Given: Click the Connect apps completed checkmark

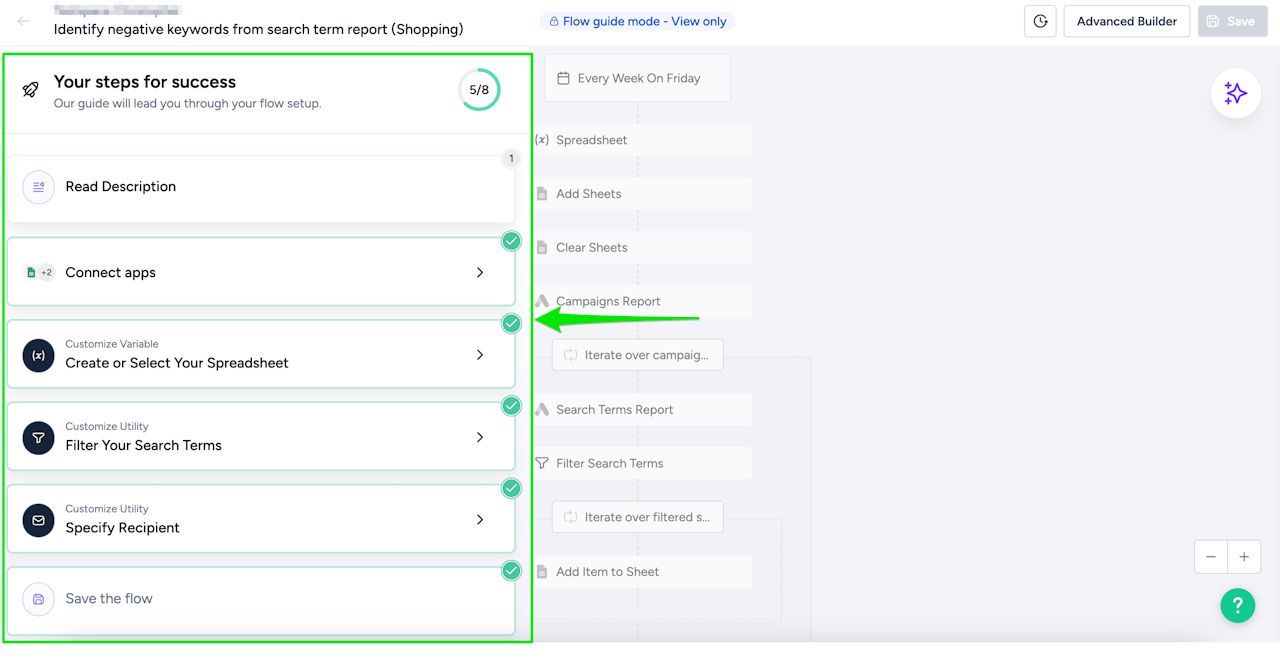Looking at the screenshot, I should (511, 241).
